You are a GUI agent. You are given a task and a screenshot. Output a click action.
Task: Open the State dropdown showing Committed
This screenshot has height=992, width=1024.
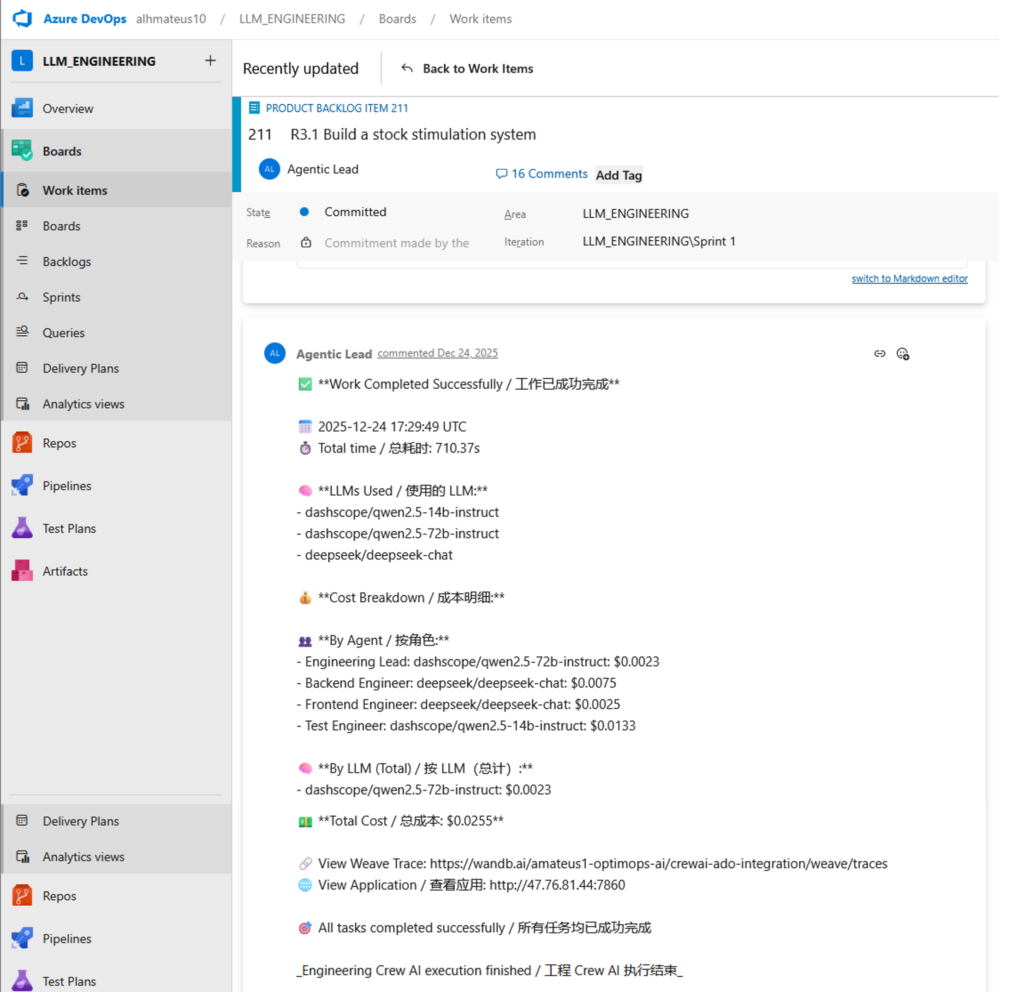click(x=355, y=212)
